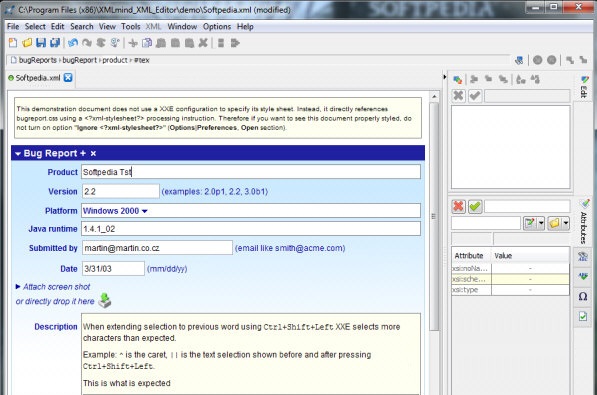This screenshot has height=395, width=597.
Task: Open the View menu
Action: (x=107, y=27)
